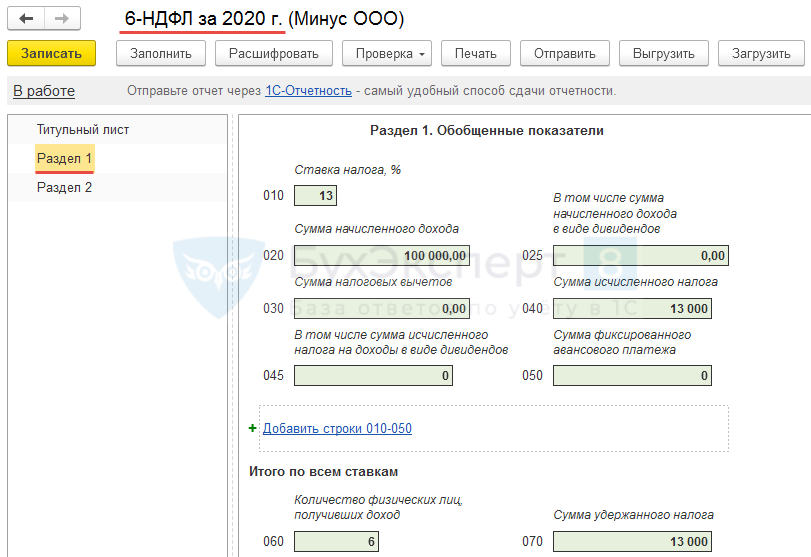This screenshot has height=557, width=811.
Task: Click dividend tax field 045
Action: [x=373, y=375]
